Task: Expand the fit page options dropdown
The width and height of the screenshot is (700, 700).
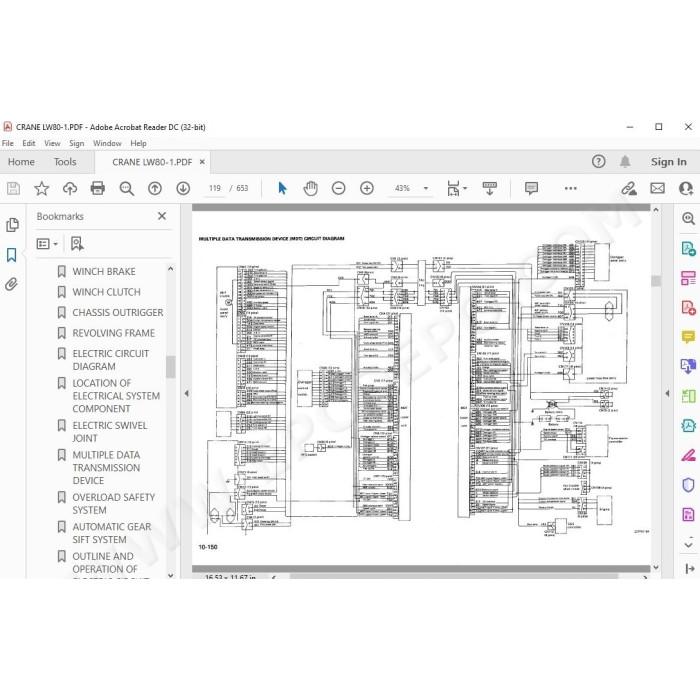Action: (465, 188)
